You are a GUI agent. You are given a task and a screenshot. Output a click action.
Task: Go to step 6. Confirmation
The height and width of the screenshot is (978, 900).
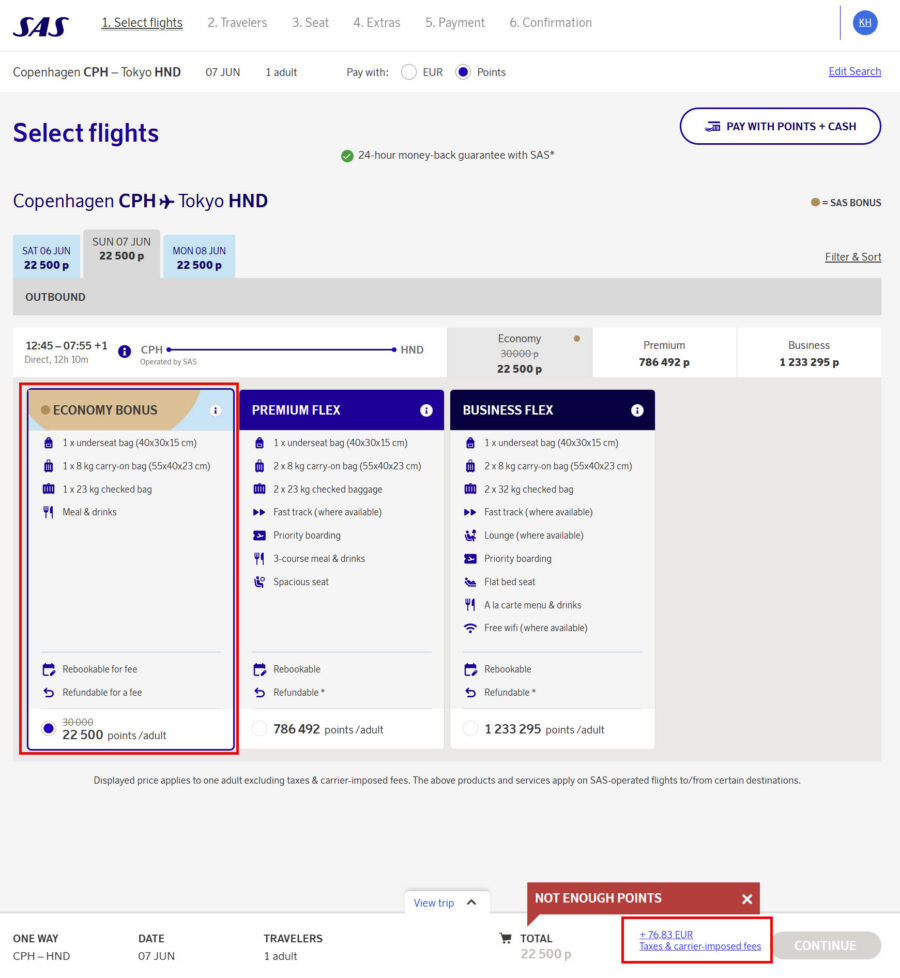(x=551, y=23)
